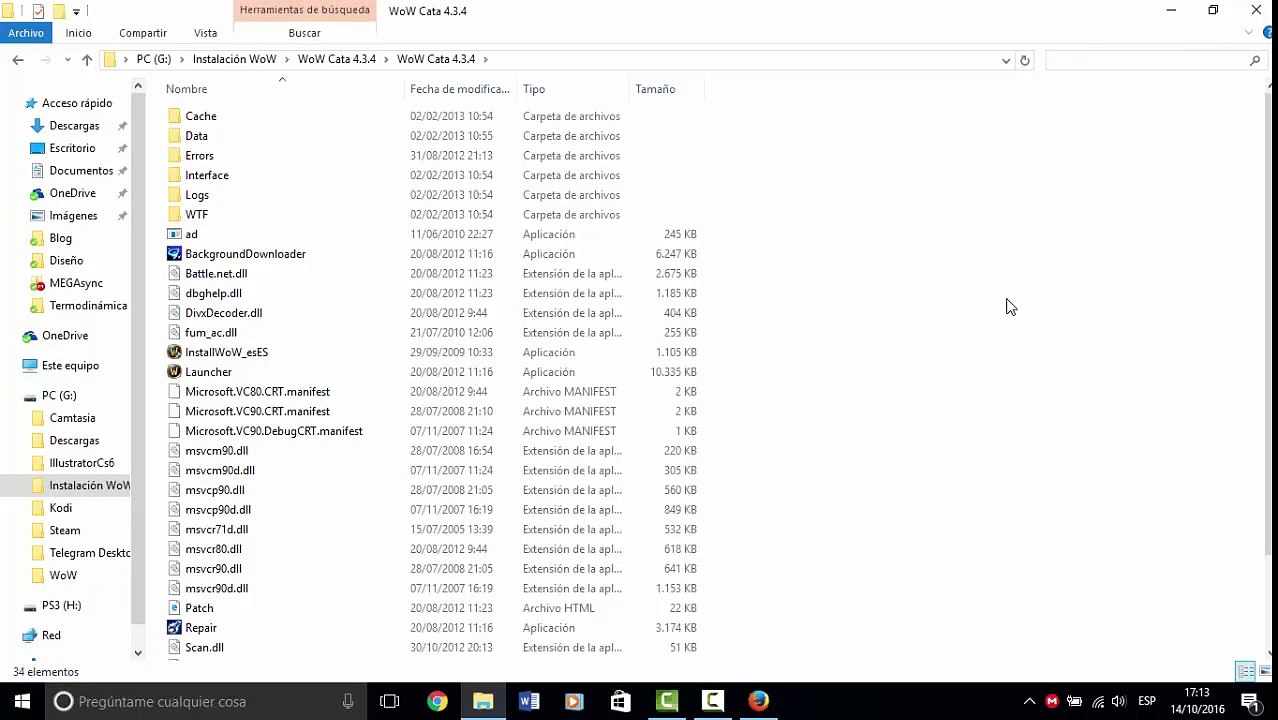Viewport: 1278px width, 720px height.
Task: Open Google Chrome from the taskbar
Action: coord(437,701)
